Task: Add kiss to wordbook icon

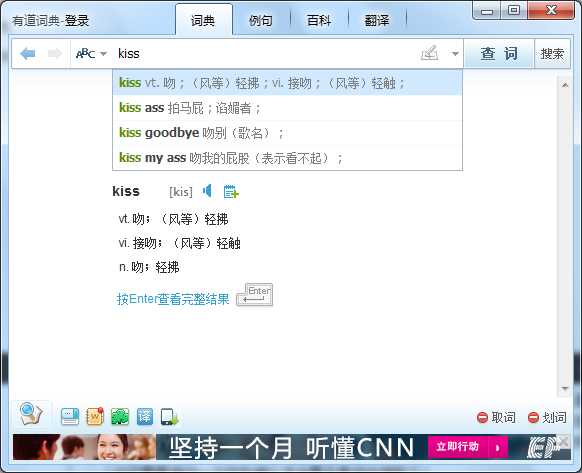Action: pyautogui.click(x=231, y=192)
